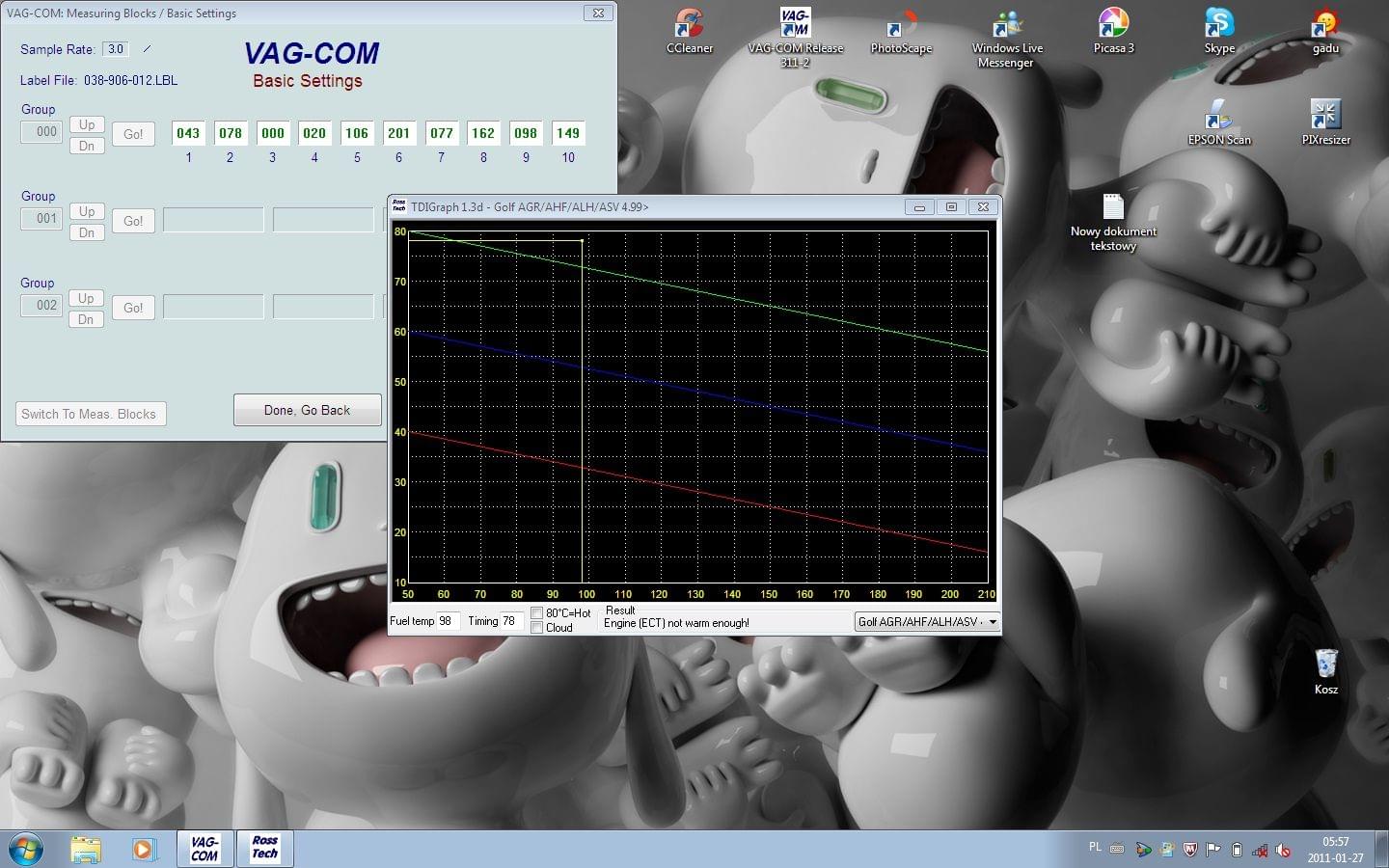Select the Kosz recycle bin icon
This screenshot has height=868, width=1389.
click(1325, 671)
